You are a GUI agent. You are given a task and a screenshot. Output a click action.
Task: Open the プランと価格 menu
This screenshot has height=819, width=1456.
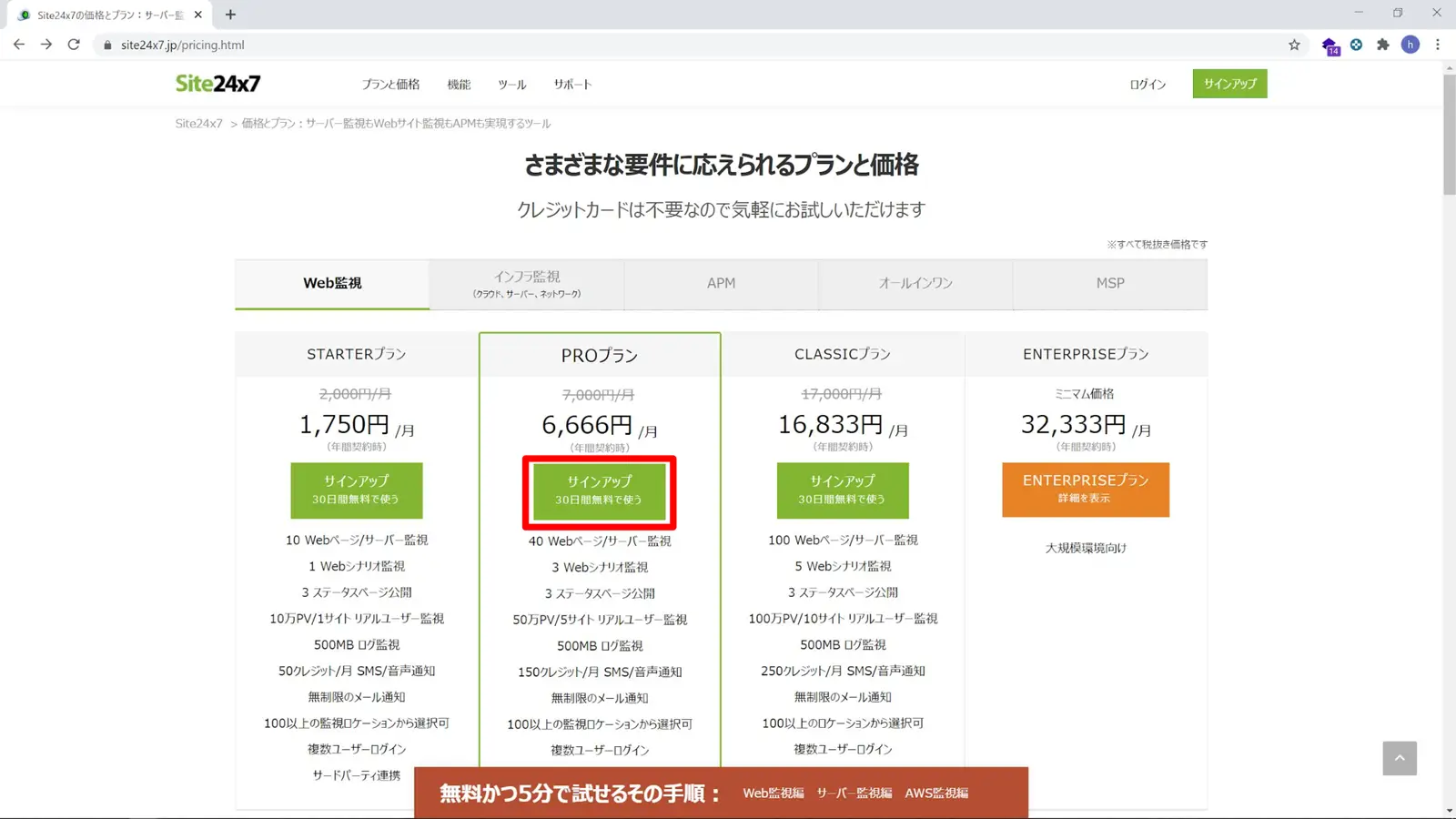point(391,85)
